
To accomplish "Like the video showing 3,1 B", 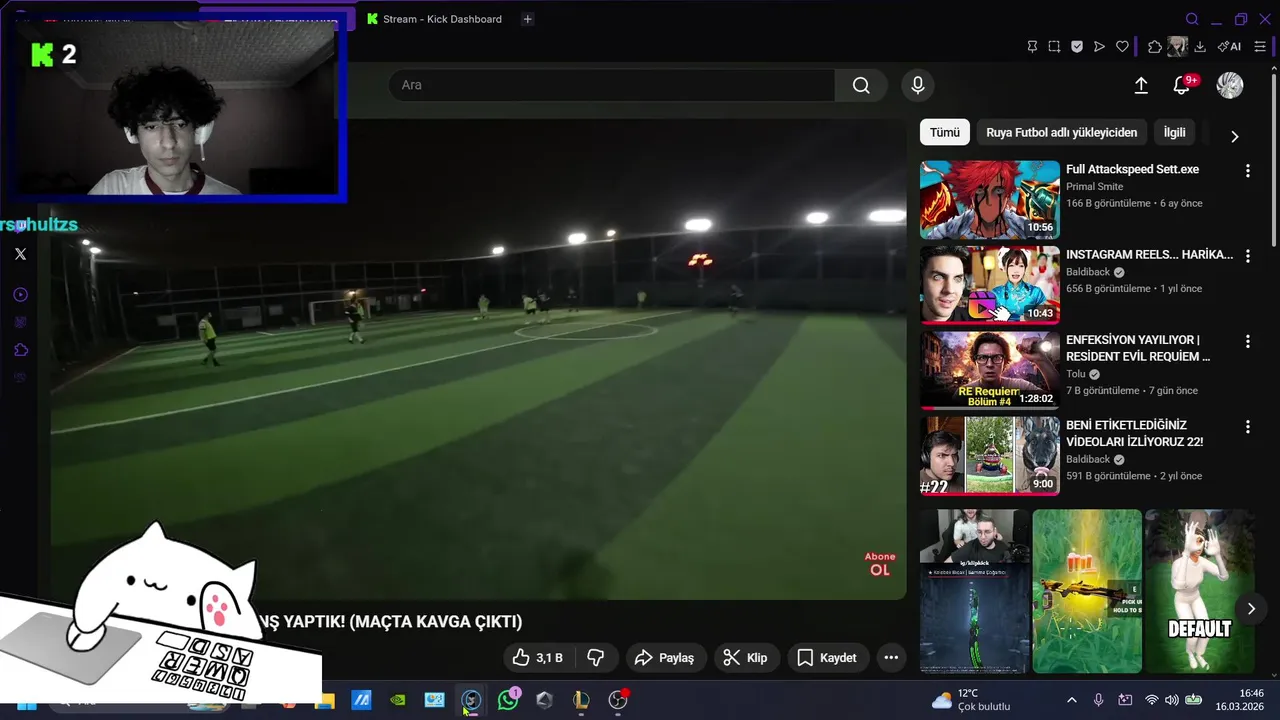I will coord(537,657).
